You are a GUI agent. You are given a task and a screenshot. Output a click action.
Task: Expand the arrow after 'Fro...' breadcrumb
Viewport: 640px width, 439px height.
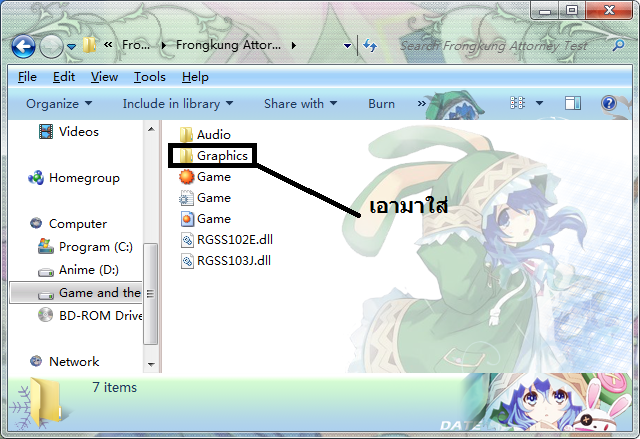[163, 45]
